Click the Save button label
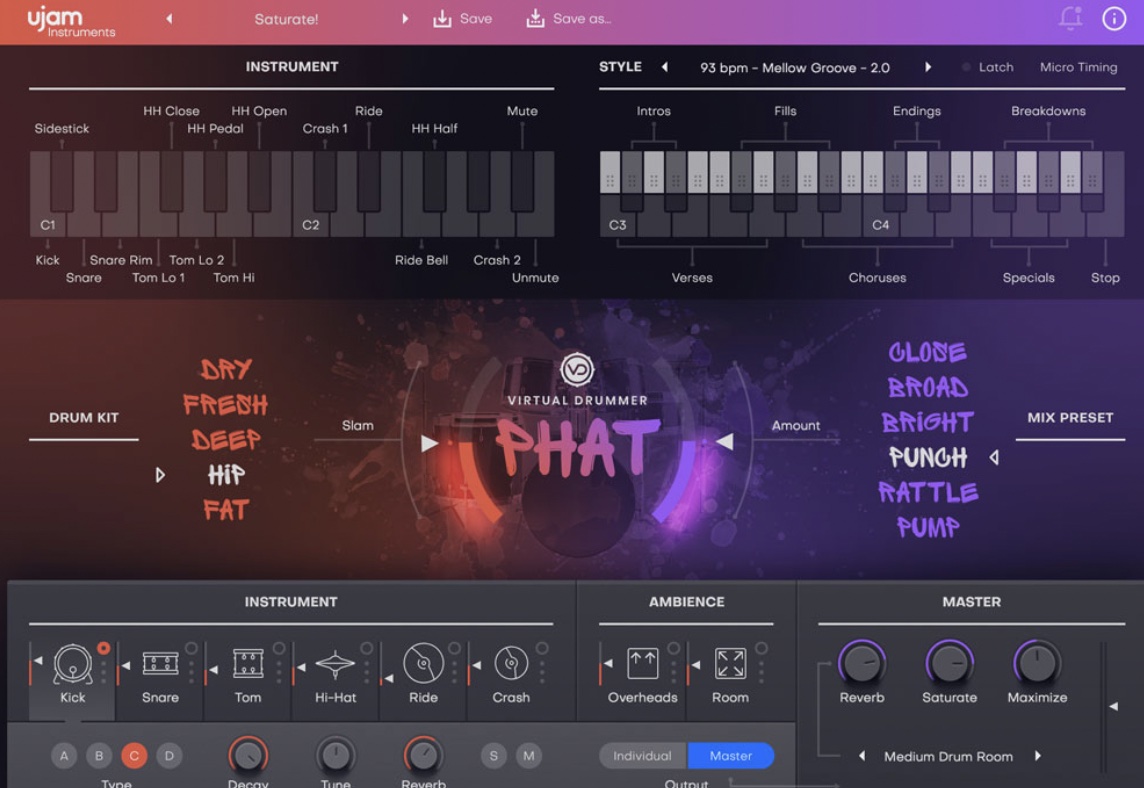This screenshot has height=788, width=1144. pos(476,18)
